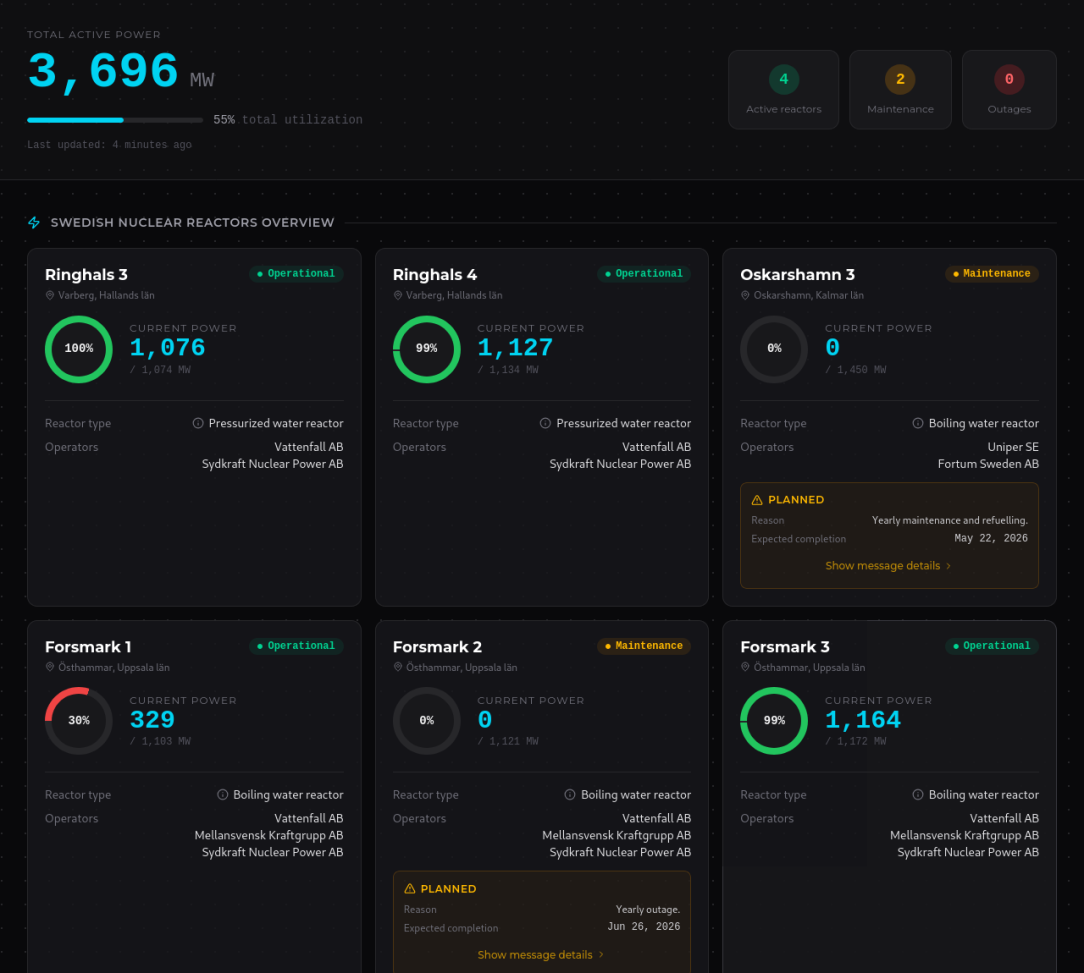Click the Operational status pill on Ringhals 3
The width and height of the screenshot is (1084, 973).
[x=296, y=274]
